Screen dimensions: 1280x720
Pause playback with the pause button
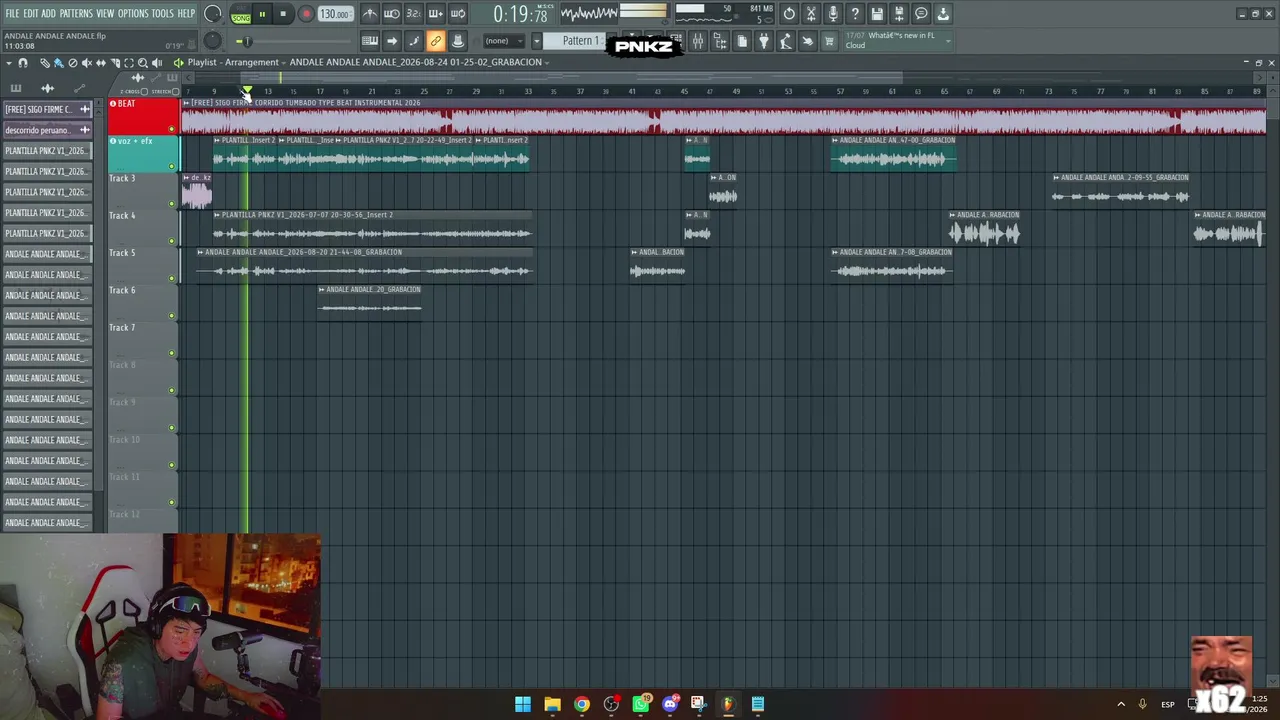pos(262,14)
